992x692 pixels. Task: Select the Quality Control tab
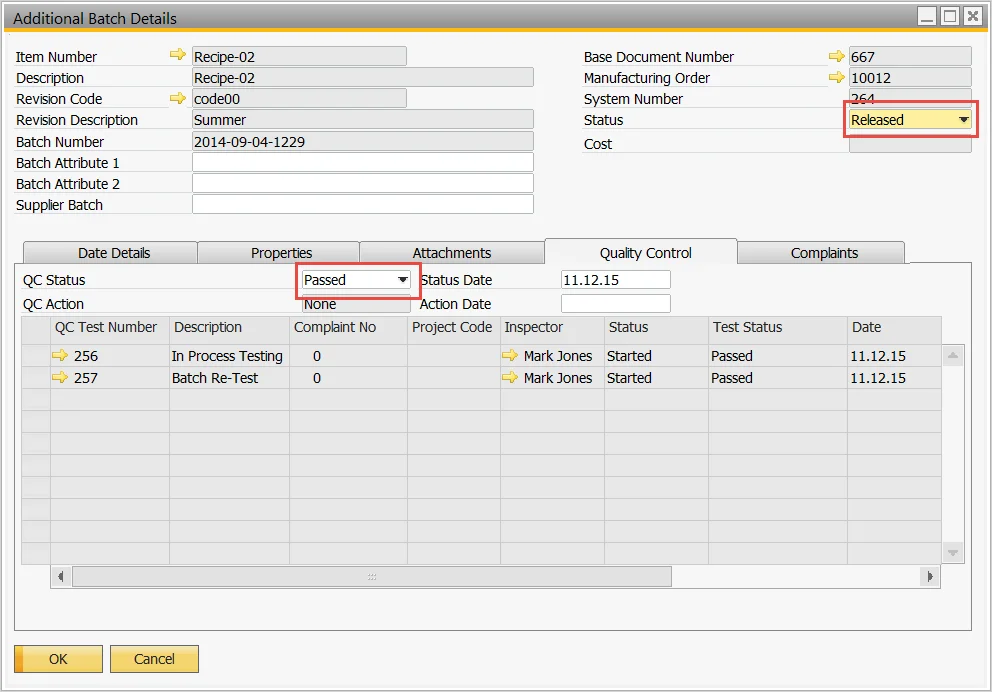pyautogui.click(x=642, y=252)
